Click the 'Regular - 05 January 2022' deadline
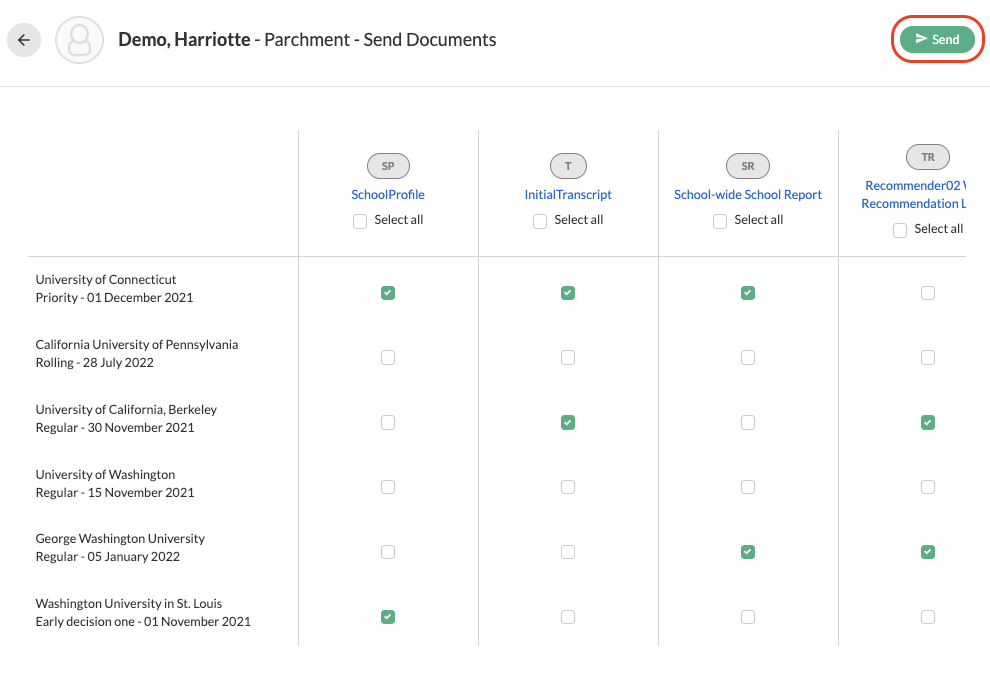This screenshot has width=990, height=689. [107, 557]
